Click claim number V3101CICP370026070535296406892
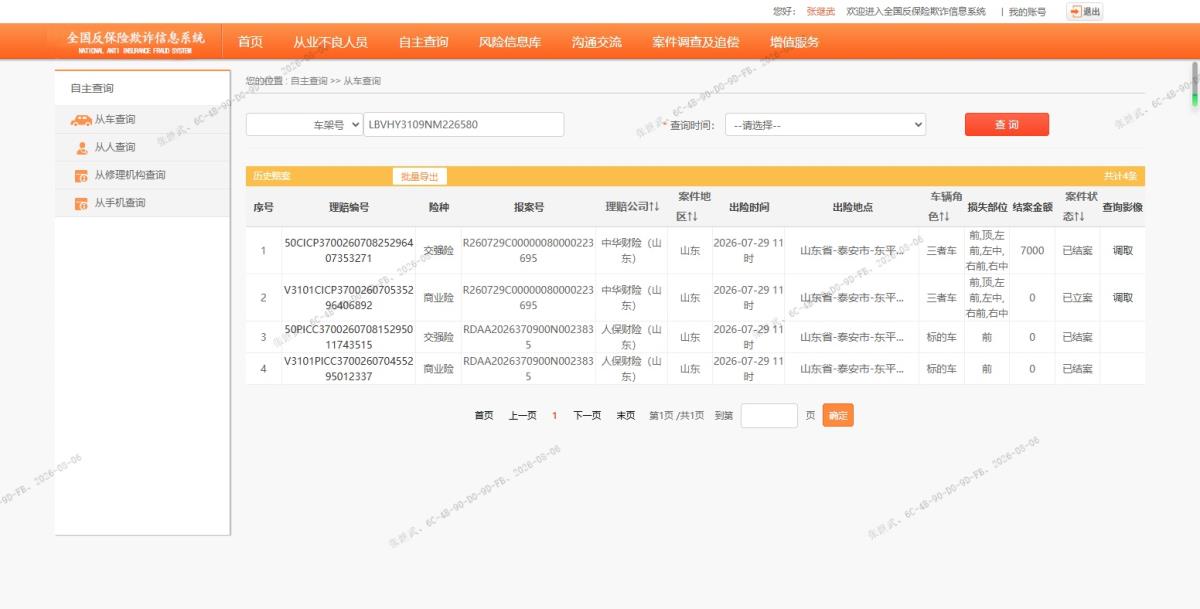1200x609 pixels. [x=349, y=298]
